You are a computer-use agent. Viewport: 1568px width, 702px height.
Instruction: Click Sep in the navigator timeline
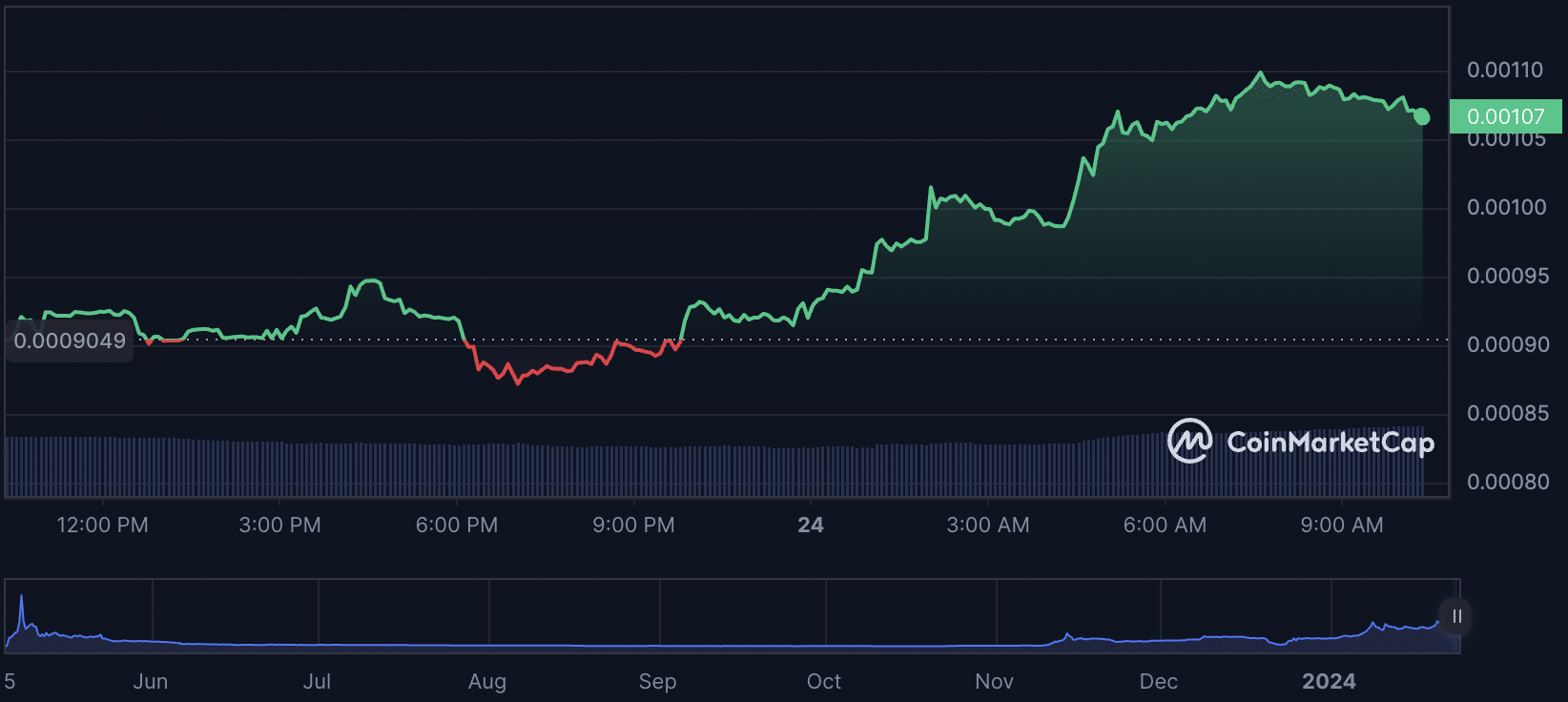pos(657,681)
